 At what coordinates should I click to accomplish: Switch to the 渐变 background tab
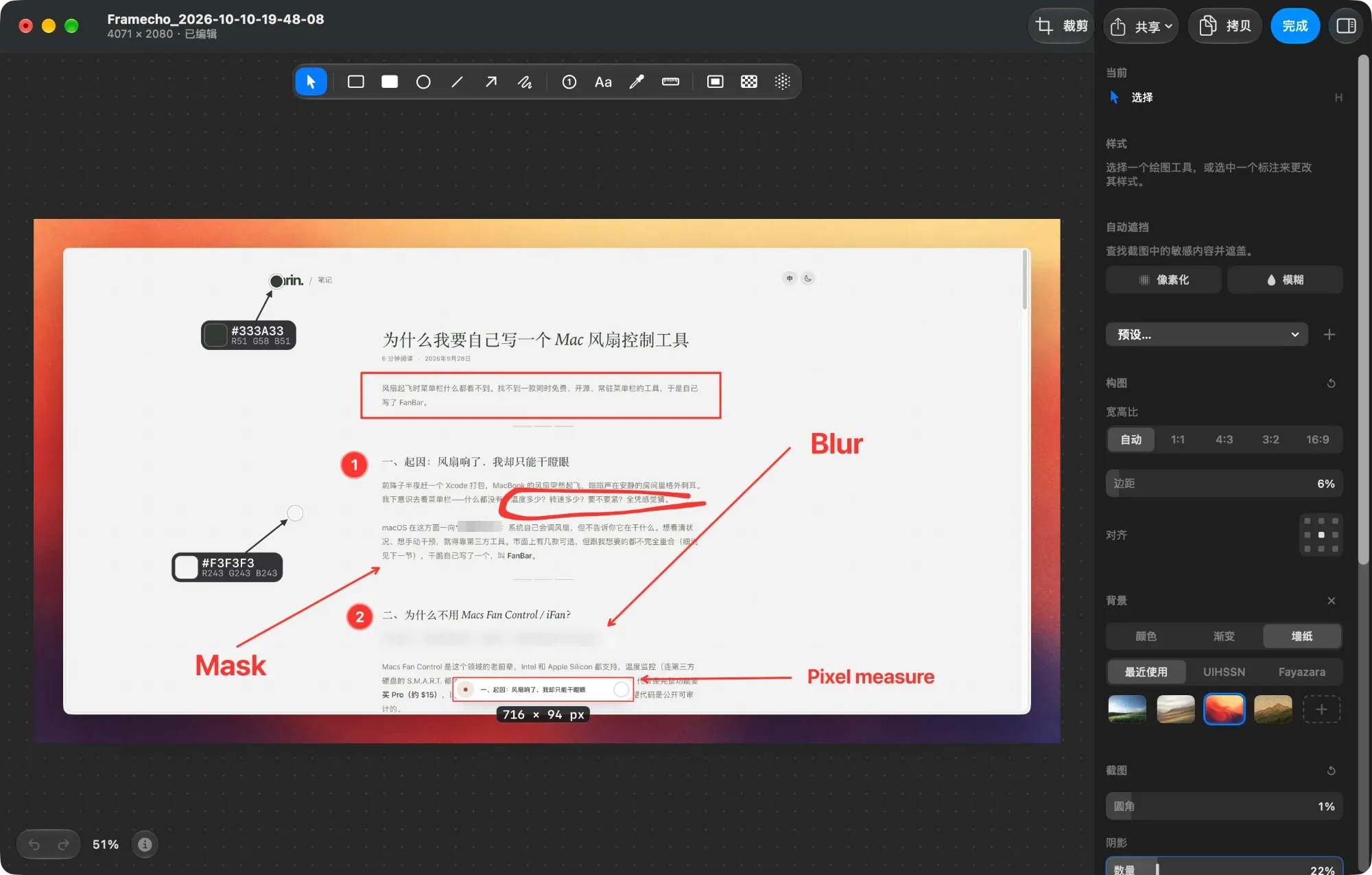pos(1224,636)
